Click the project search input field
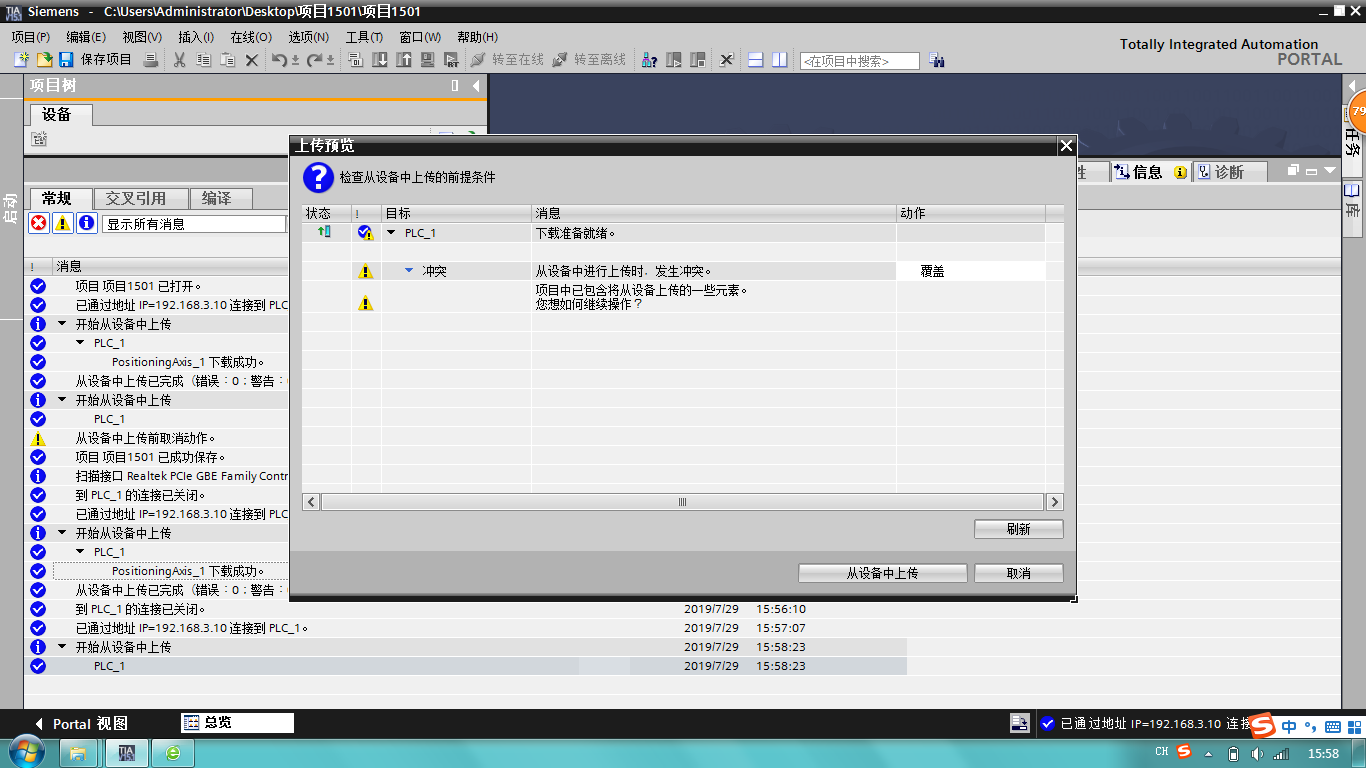 pyautogui.click(x=859, y=61)
